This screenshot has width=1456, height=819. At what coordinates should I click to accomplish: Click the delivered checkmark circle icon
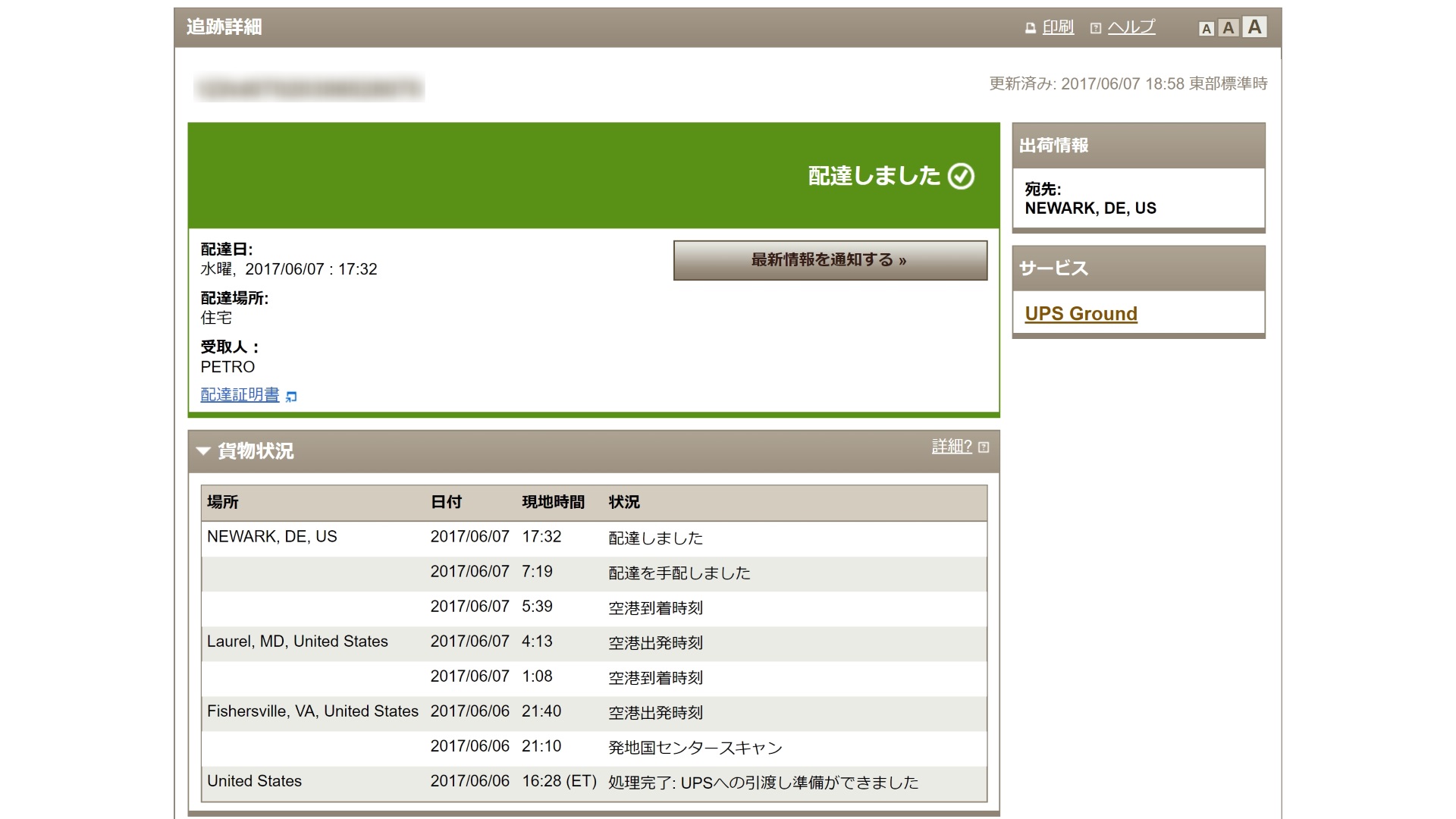961,176
